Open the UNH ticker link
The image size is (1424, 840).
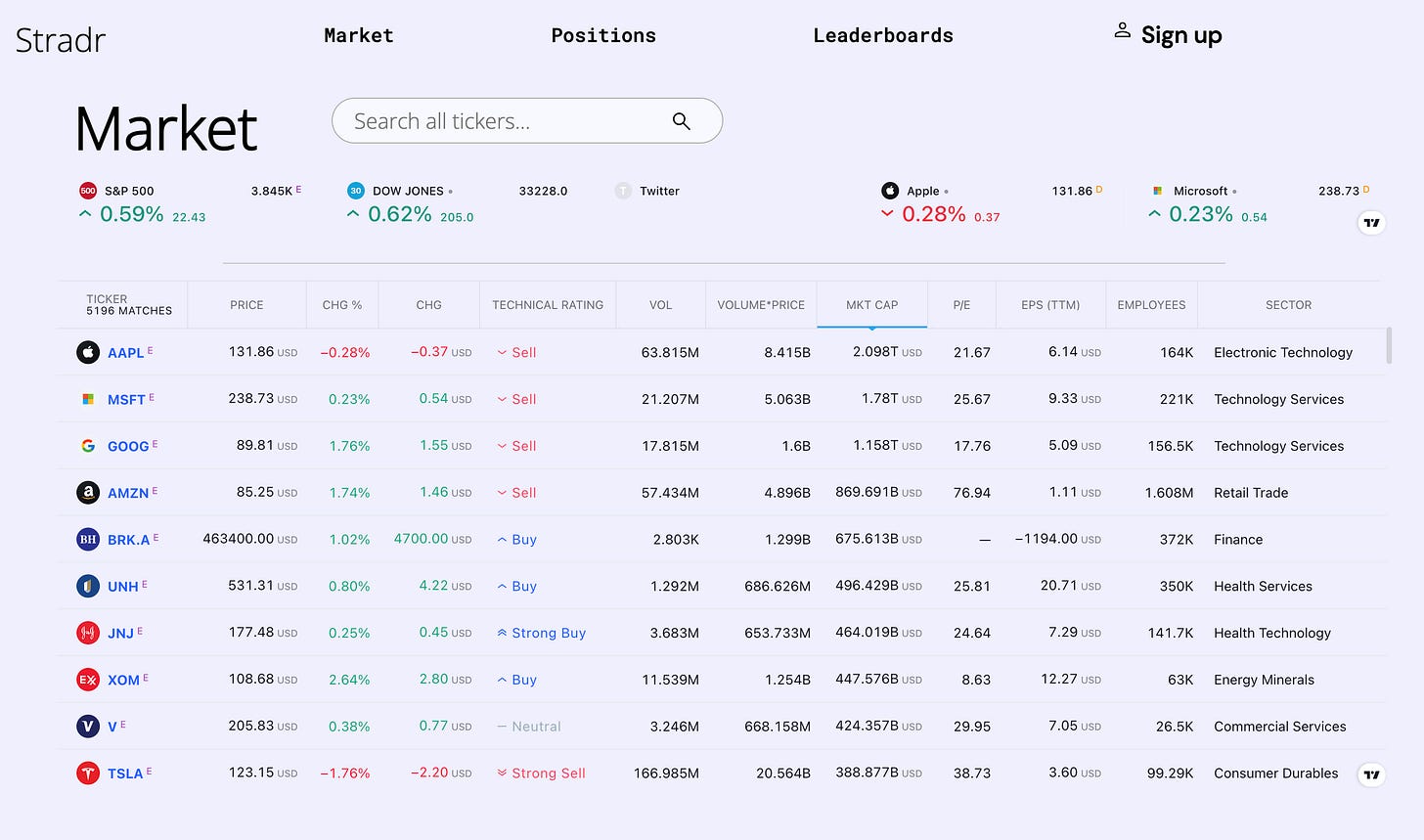pos(123,587)
